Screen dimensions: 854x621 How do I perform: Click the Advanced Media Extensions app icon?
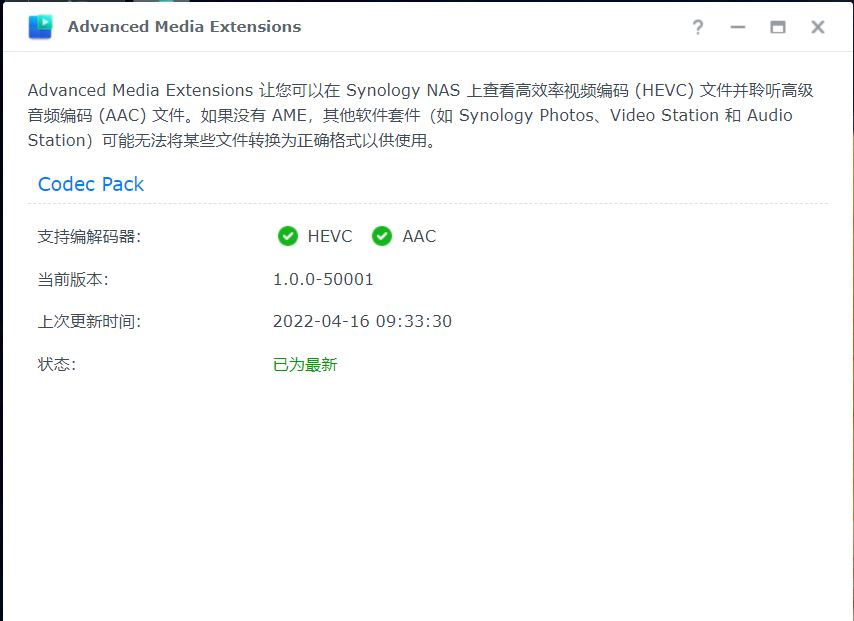[40, 27]
